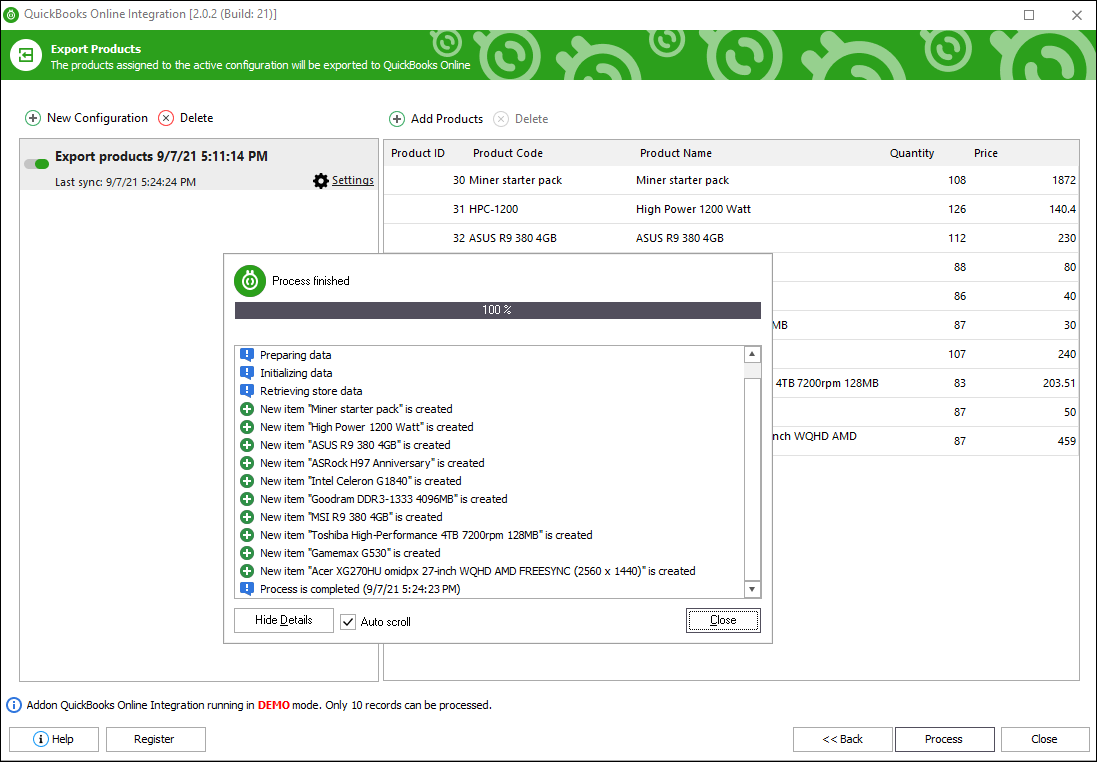Click the Hide Details button

284,620
